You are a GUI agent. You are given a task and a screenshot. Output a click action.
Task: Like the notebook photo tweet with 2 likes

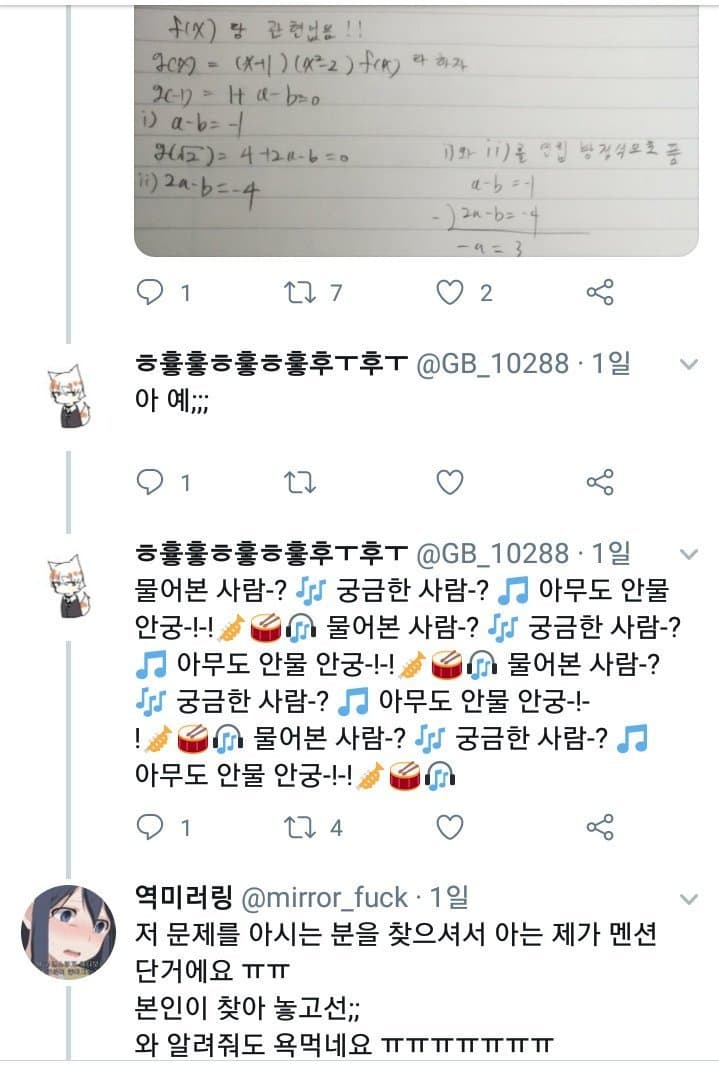[x=451, y=292]
